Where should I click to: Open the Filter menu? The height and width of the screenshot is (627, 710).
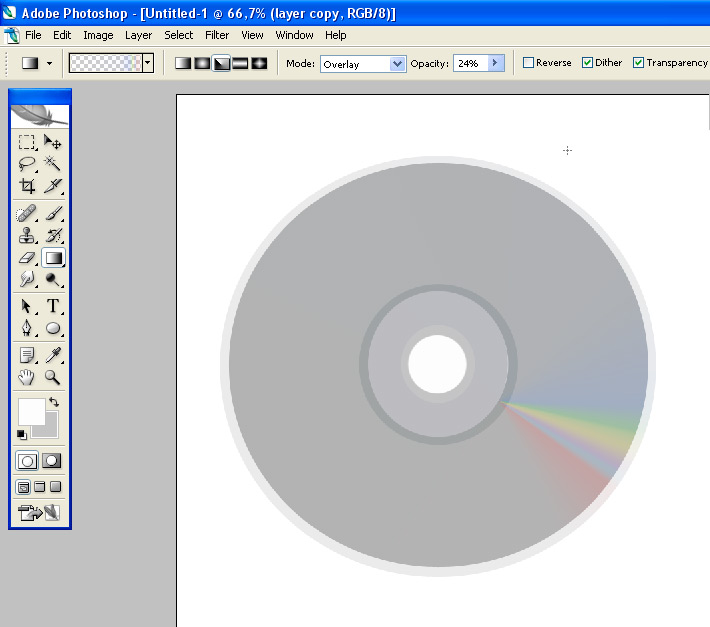click(x=217, y=35)
